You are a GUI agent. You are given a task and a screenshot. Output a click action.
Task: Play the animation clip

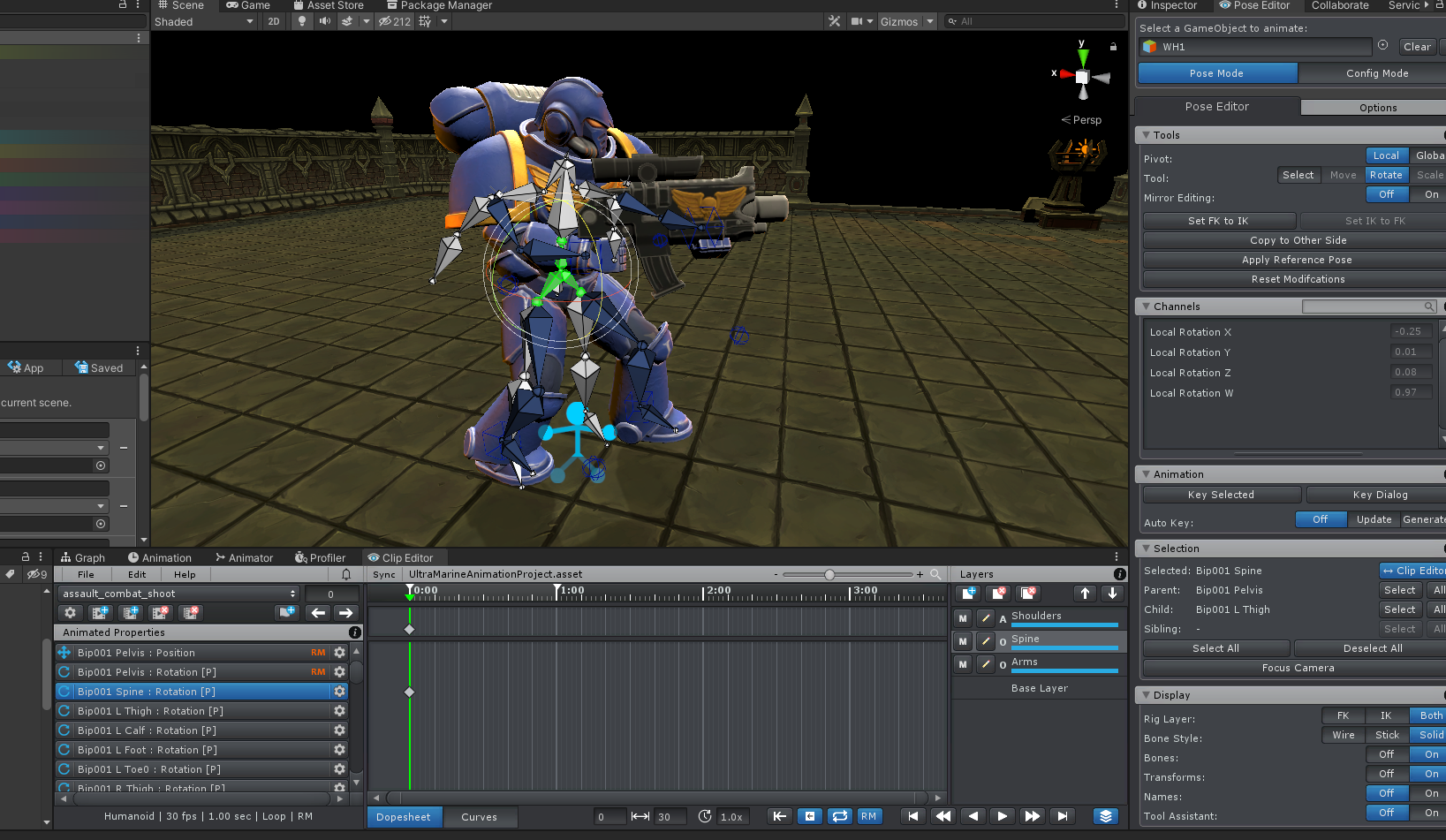point(1002,816)
